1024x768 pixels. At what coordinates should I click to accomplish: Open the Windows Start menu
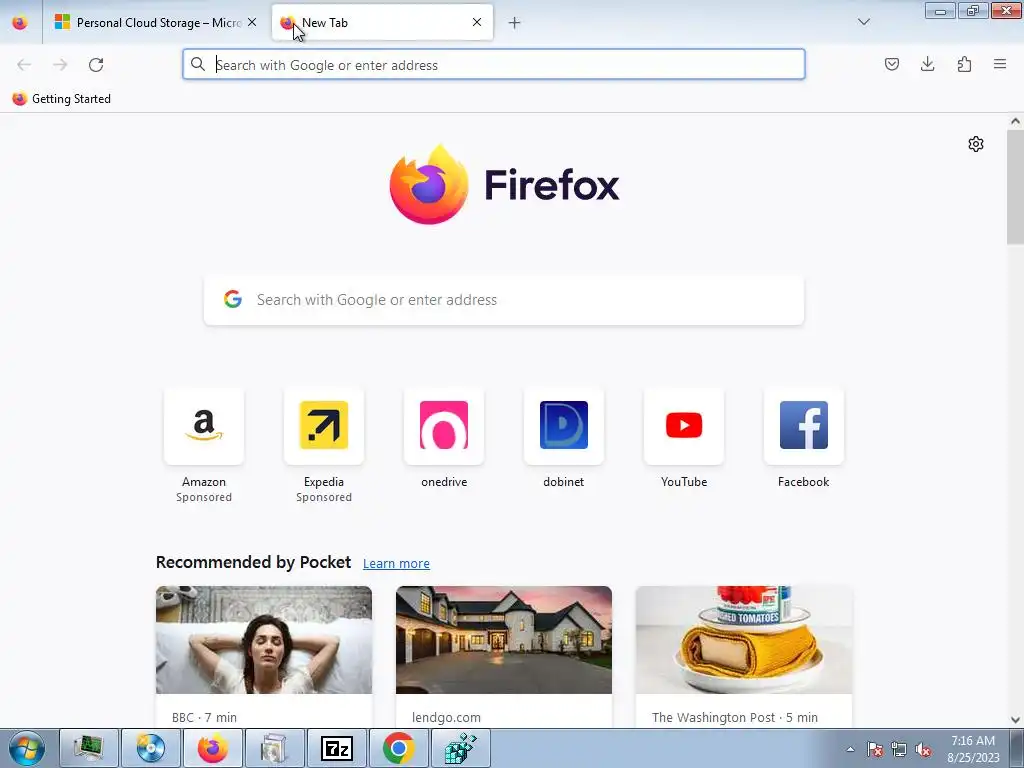[x=26, y=748]
